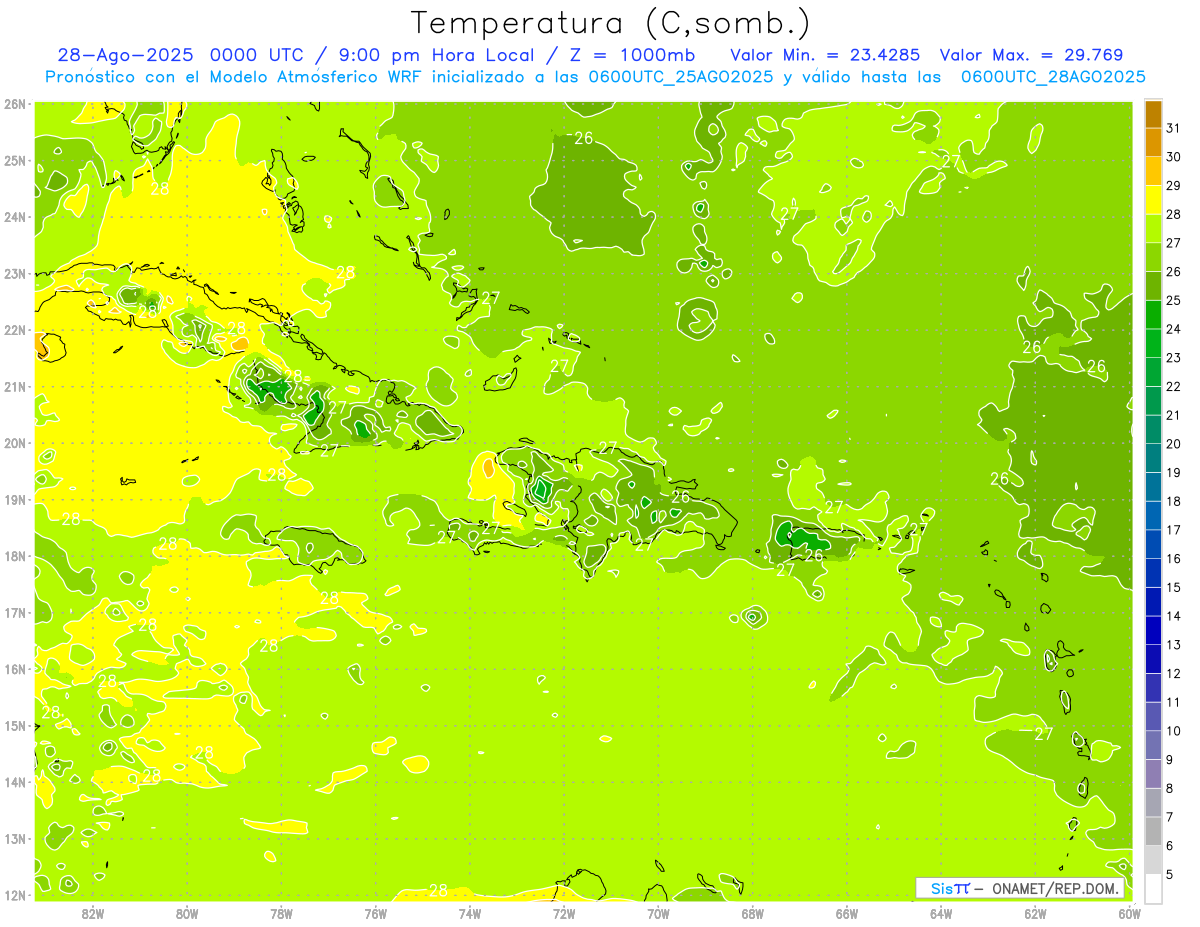
Task: Click the '12N' latitude axis label
Action: (x=16, y=895)
